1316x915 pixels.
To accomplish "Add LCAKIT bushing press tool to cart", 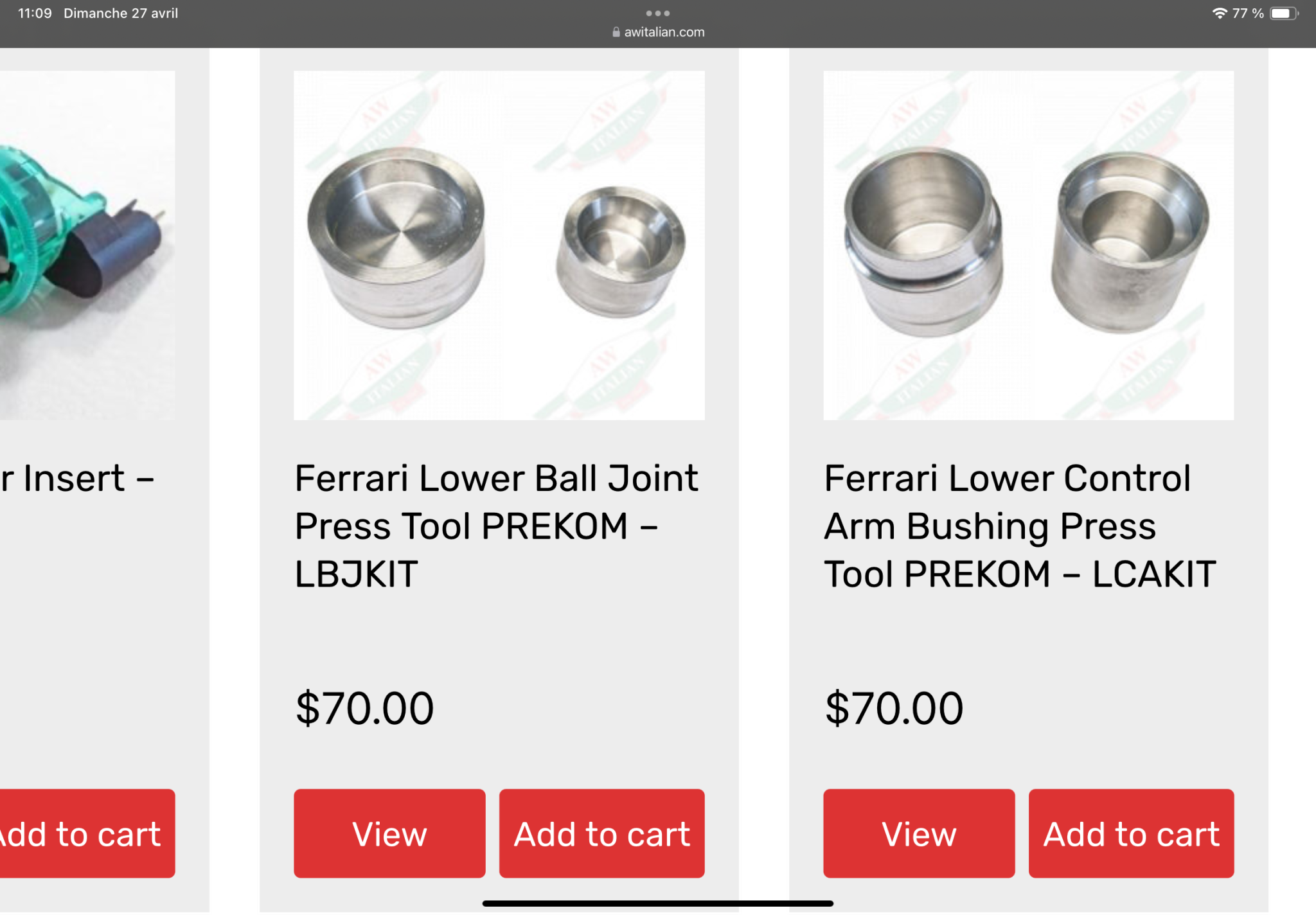I will tap(1131, 833).
